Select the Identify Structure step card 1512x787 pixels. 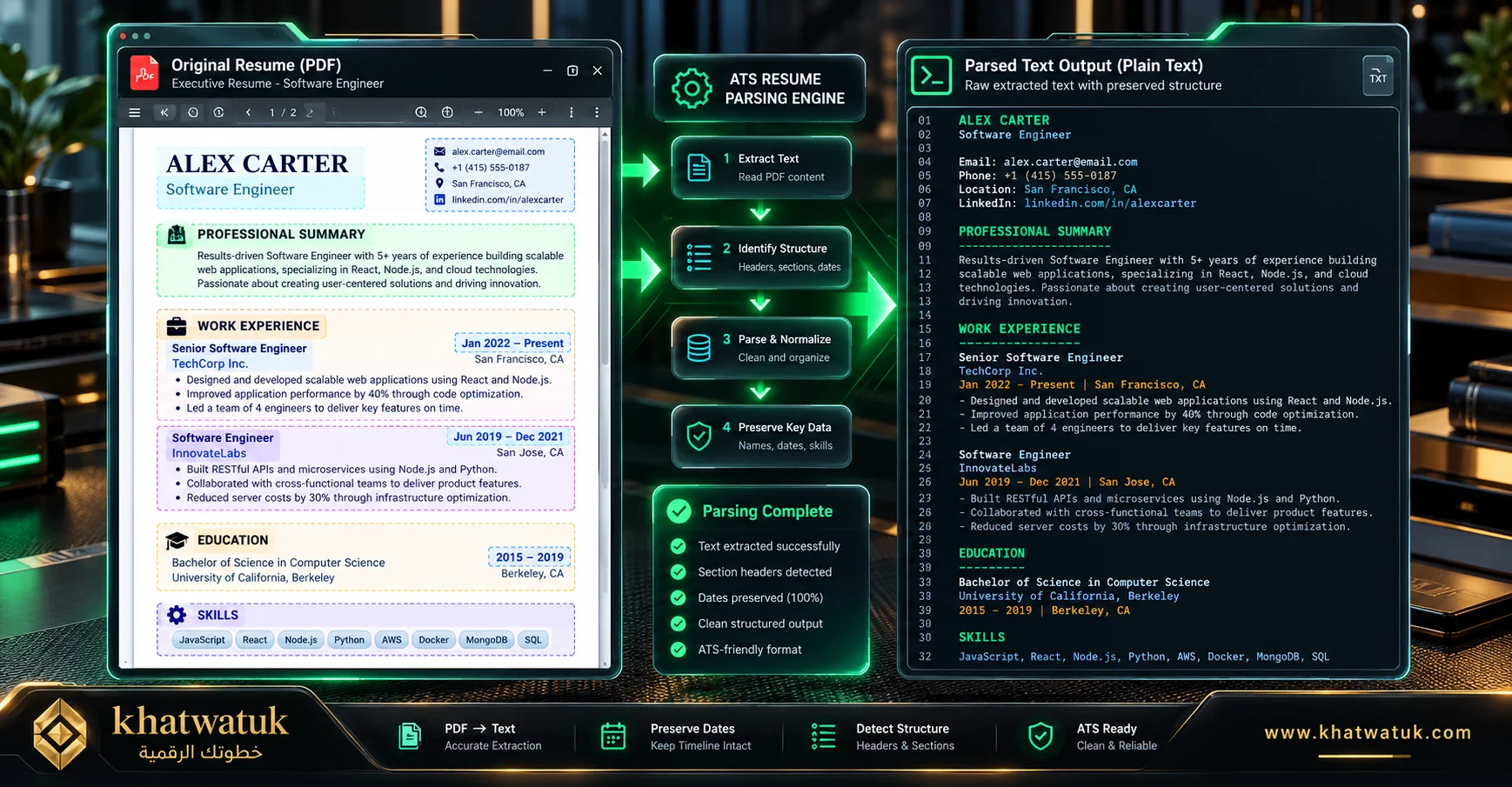761,257
